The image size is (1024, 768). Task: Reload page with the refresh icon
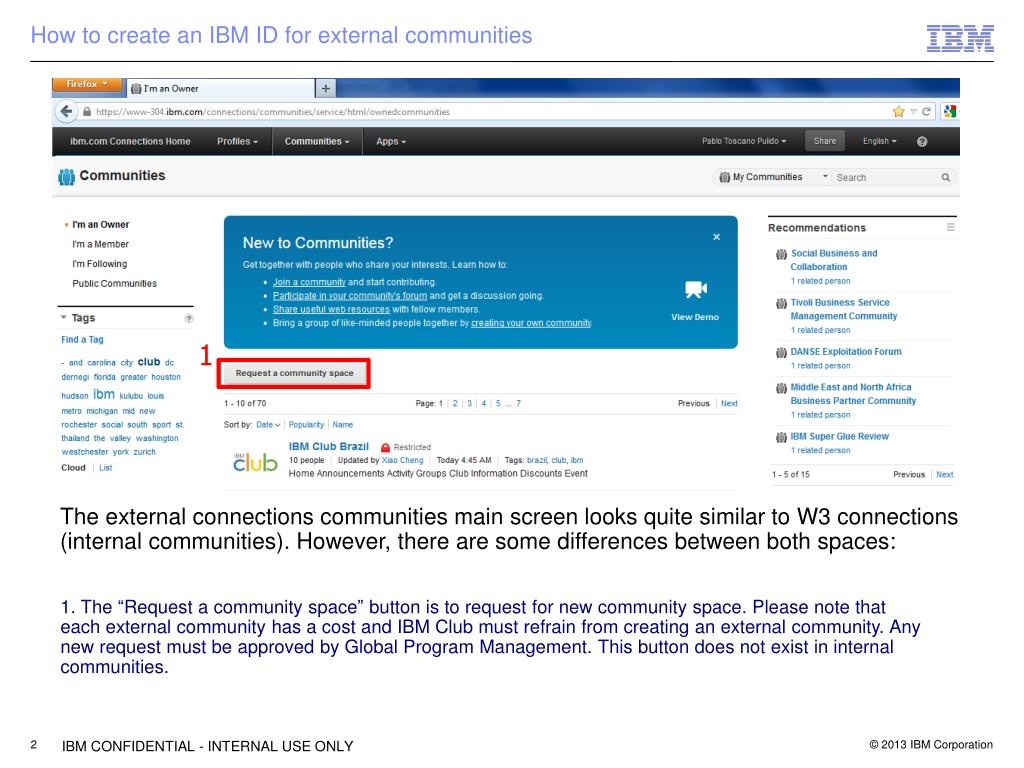[926, 112]
